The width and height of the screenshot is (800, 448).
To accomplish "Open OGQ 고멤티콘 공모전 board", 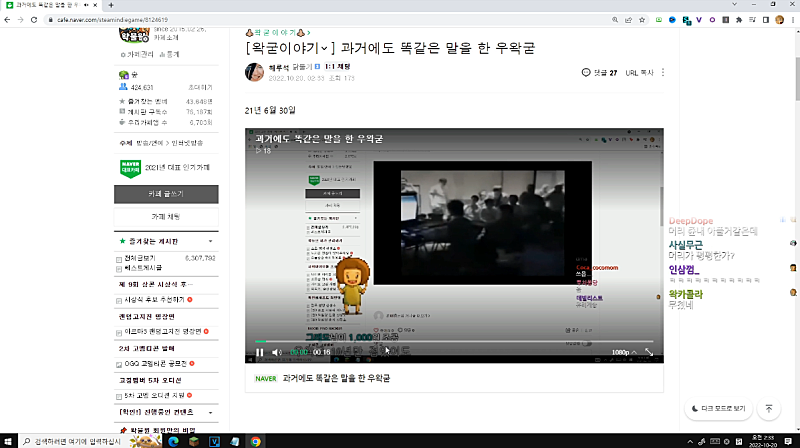I will point(156,364).
